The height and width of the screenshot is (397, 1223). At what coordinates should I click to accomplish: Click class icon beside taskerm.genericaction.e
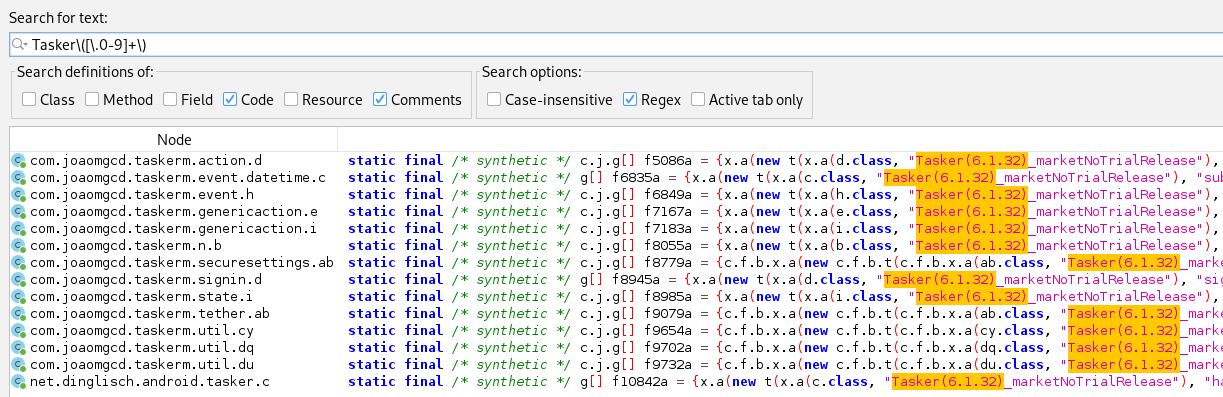18,211
